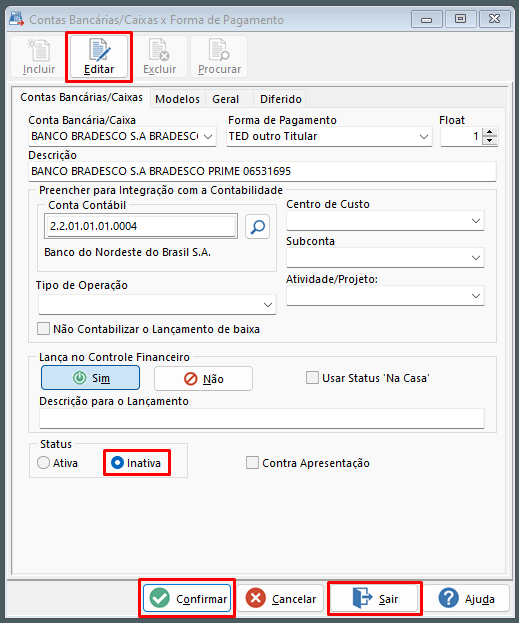Image resolution: width=519 pixels, height=623 pixels.
Task: Close the window with X button
Action: coord(495,19)
